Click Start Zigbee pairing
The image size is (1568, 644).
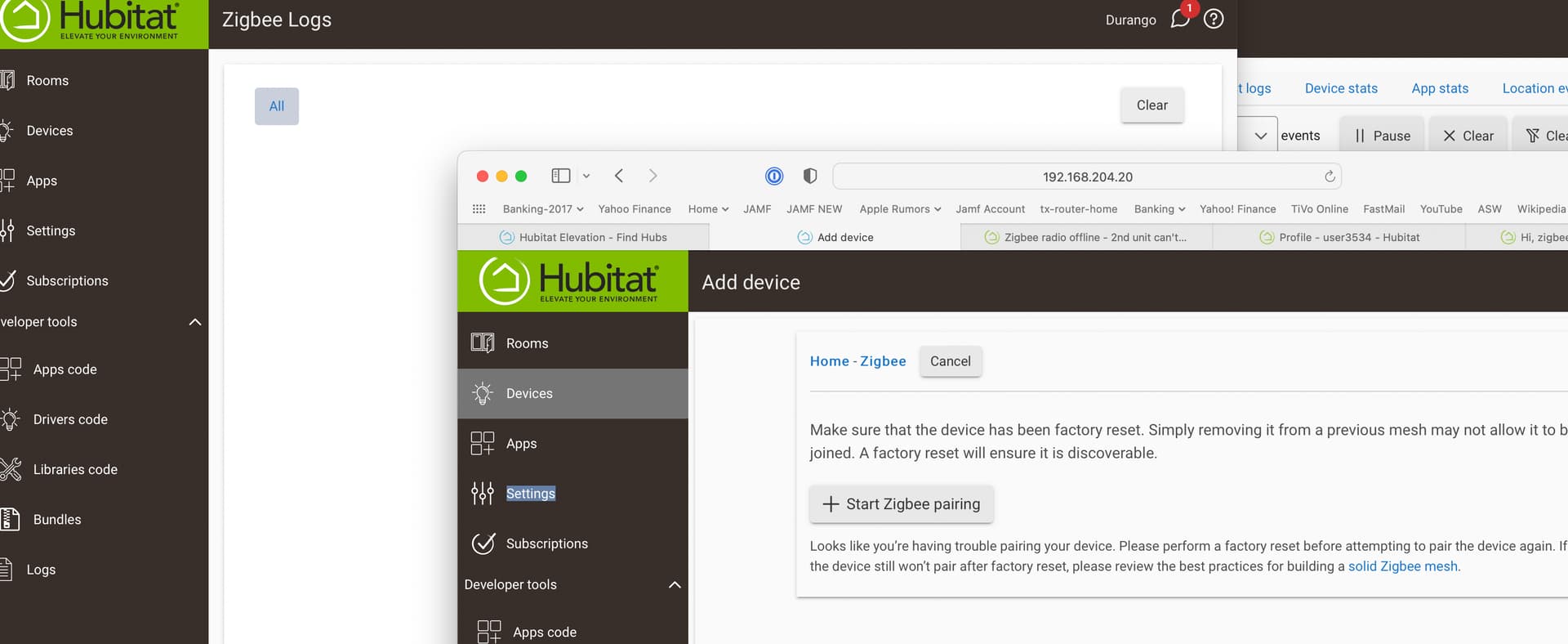(902, 504)
